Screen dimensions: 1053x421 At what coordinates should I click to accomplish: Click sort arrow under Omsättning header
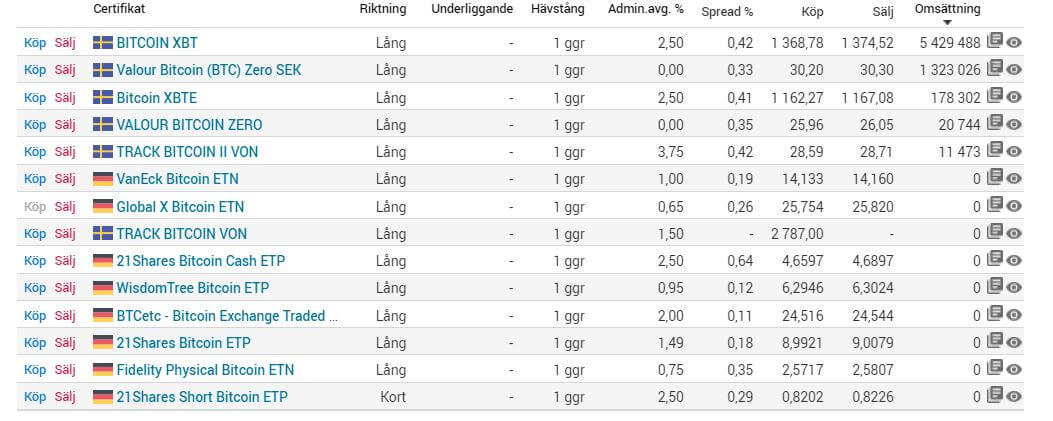coord(948,23)
